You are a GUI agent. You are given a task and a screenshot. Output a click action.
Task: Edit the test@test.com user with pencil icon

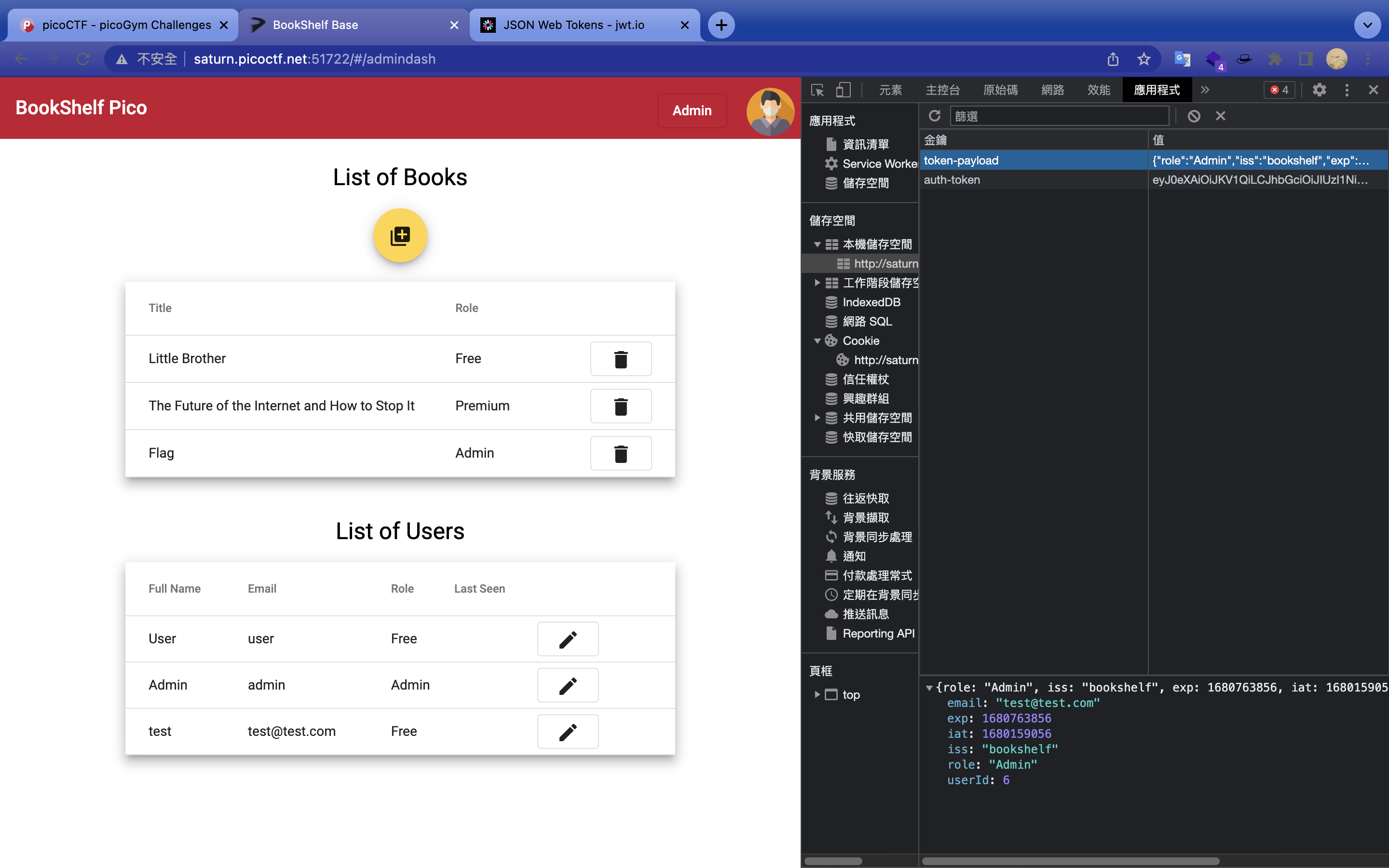coord(568,732)
